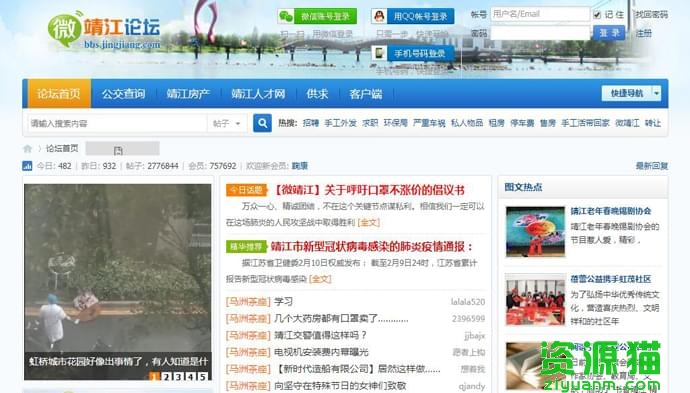Click hot search term 转让
The width and height of the screenshot is (690, 393).
point(653,123)
